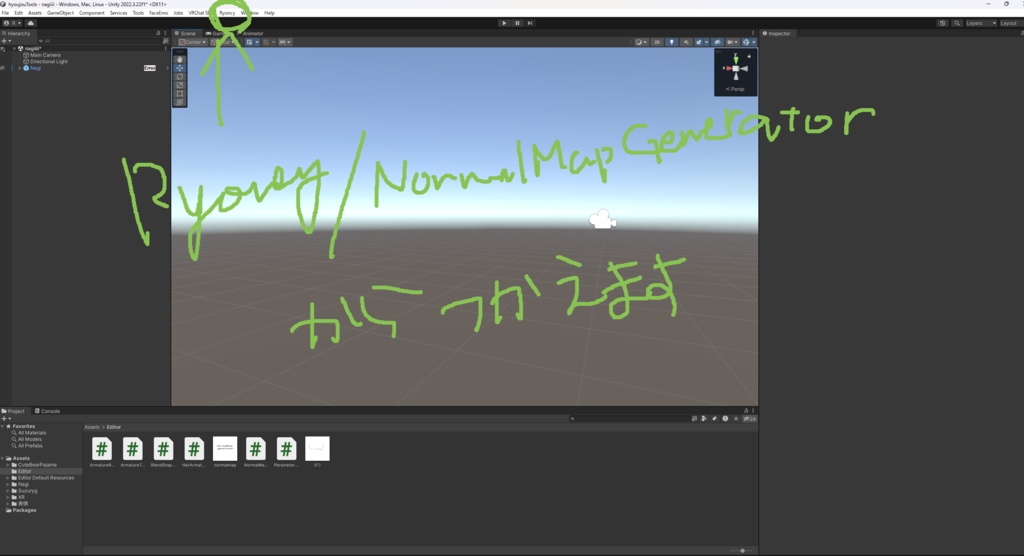Select the Scale tool in Scene
Screen dimensions: 1024x556
[x=180, y=85]
